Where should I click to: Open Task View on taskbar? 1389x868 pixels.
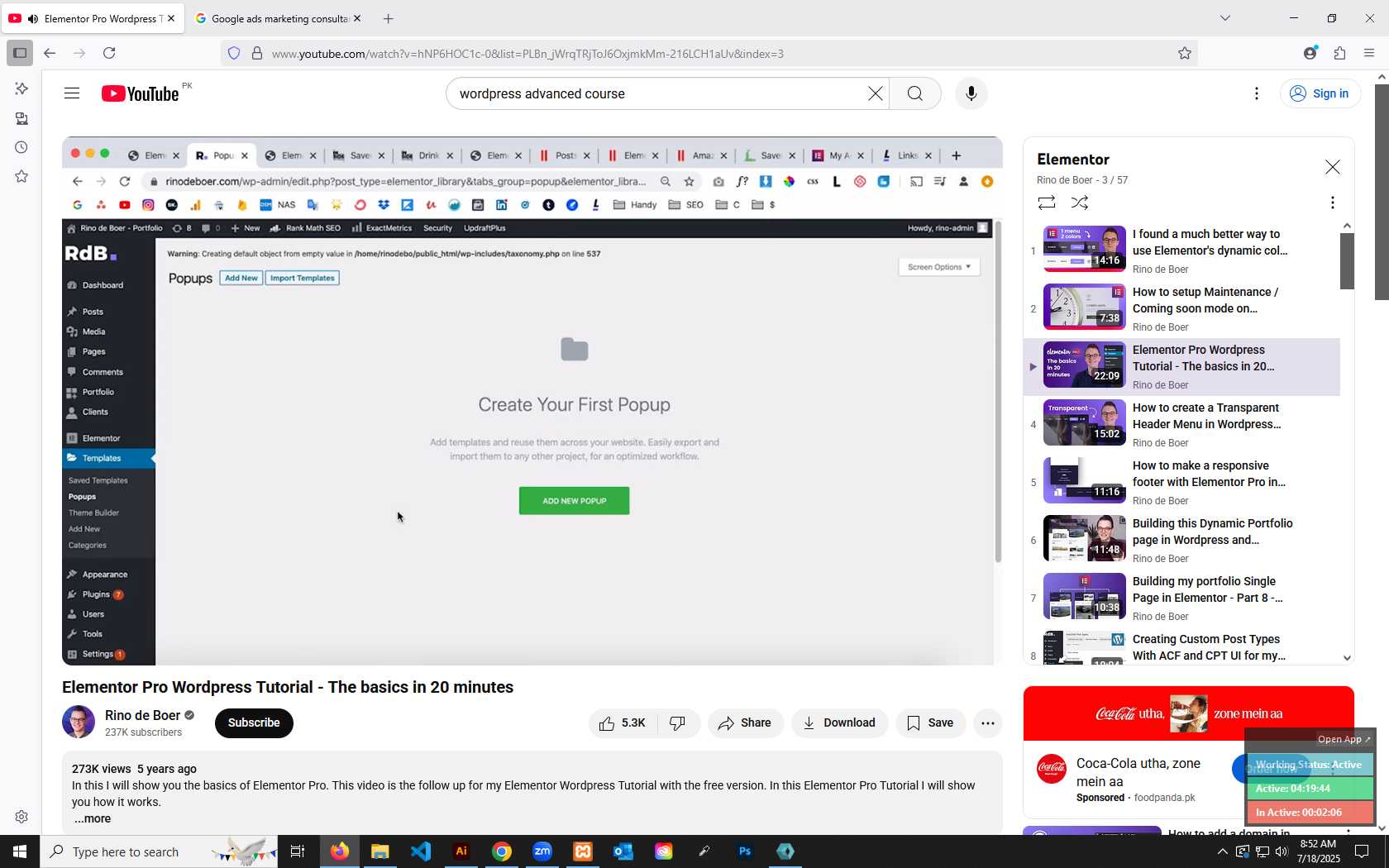point(298,851)
